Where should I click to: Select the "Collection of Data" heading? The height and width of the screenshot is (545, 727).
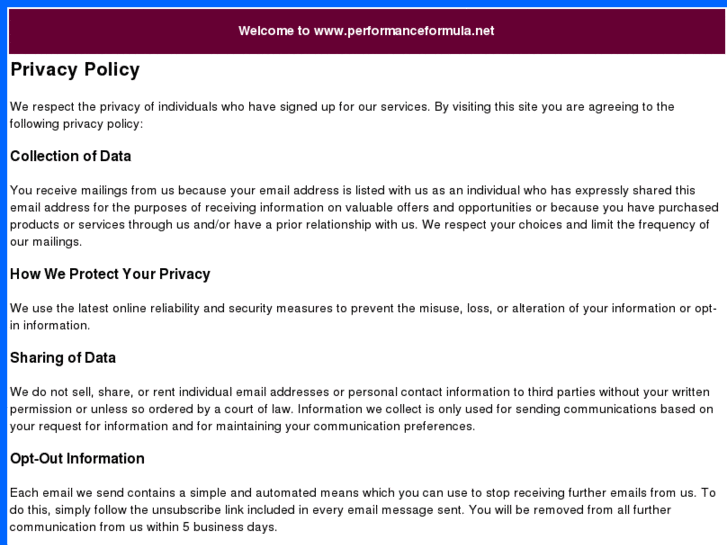[70, 156]
